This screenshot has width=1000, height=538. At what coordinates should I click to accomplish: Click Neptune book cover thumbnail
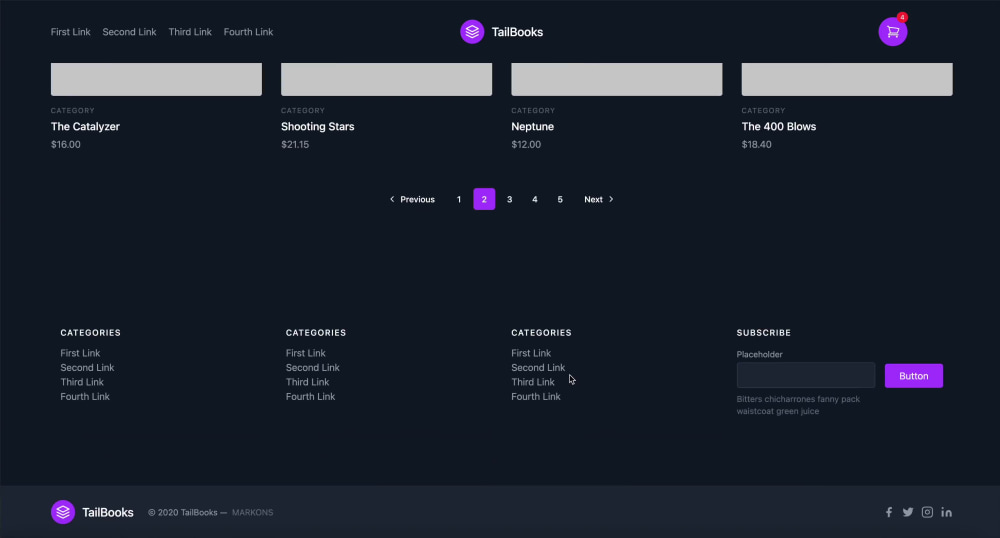pos(617,79)
